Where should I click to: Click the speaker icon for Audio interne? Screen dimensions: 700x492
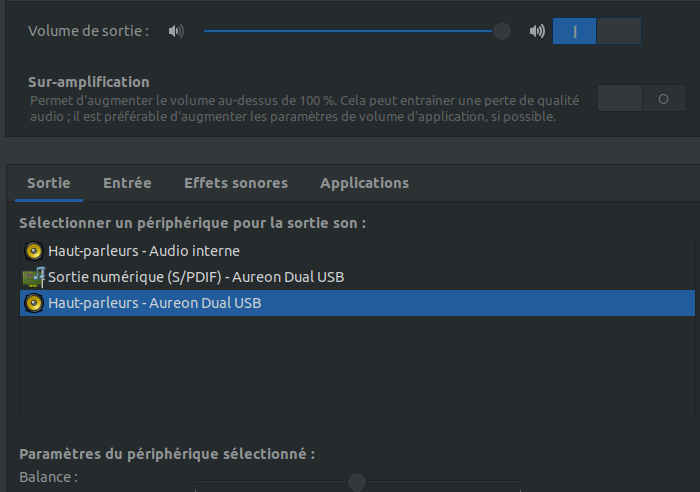pos(33,251)
